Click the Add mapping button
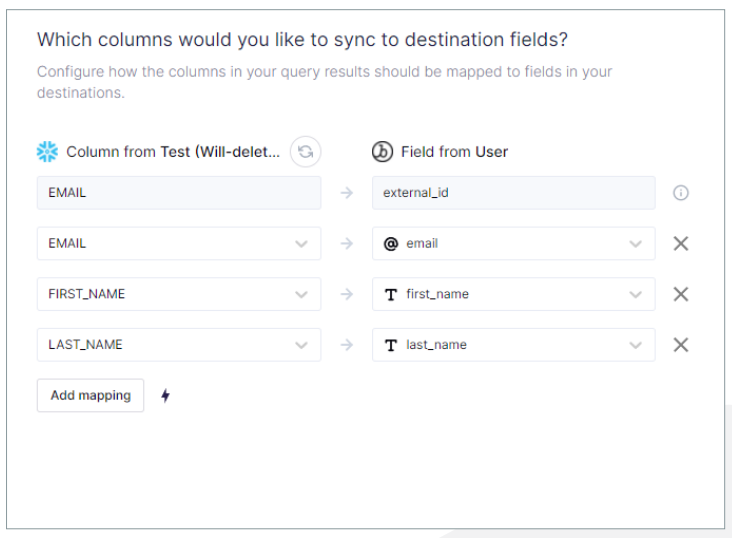Viewport: 732px width, 538px height. (x=91, y=396)
